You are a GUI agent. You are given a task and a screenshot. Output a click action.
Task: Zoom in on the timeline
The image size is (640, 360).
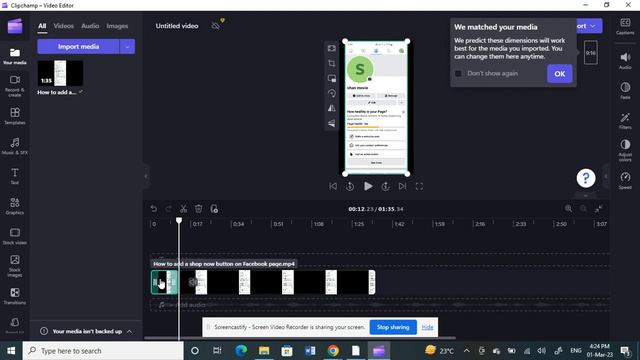pos(568,209)
